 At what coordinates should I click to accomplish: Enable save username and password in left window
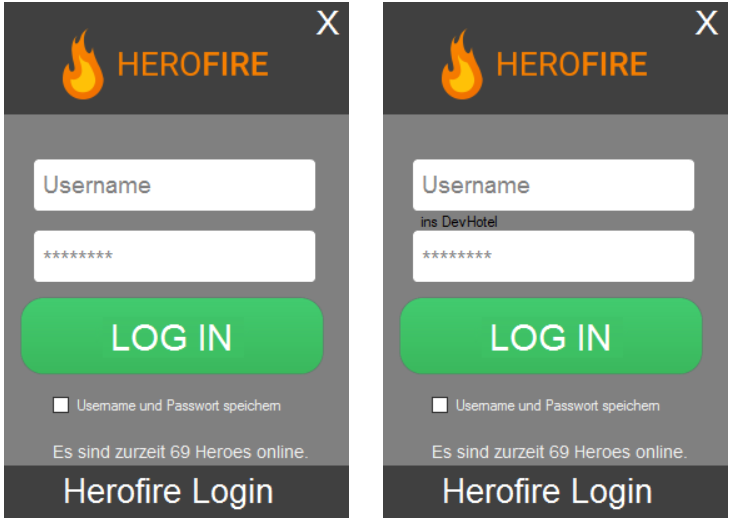(x=61, y=405)
